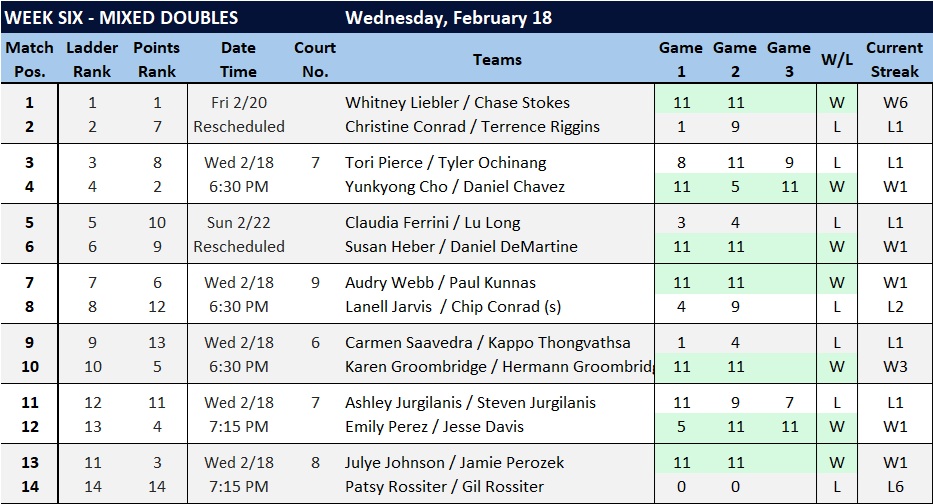Click the W3 current streak cell
933x504 pixels.
pyautogui.click(x=894, y=366)
